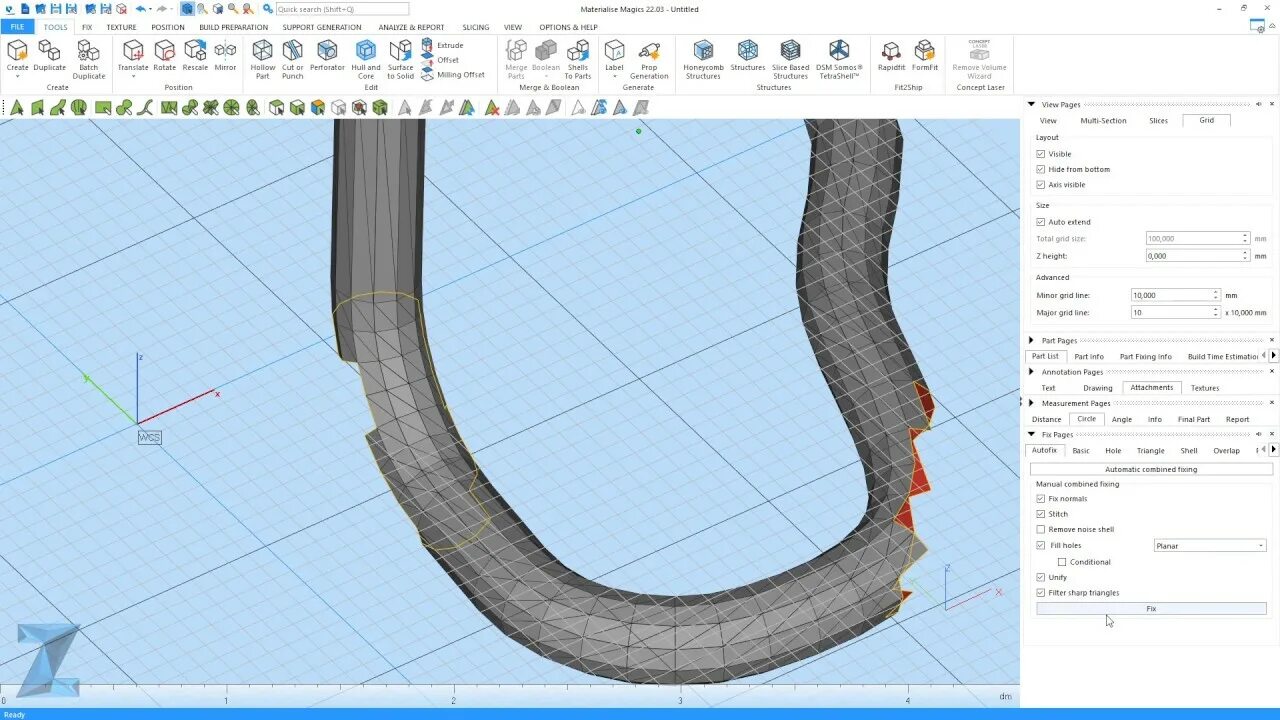Switch to the Circle measurement tab
1280x720 pixels.
tap(1086, 419)
